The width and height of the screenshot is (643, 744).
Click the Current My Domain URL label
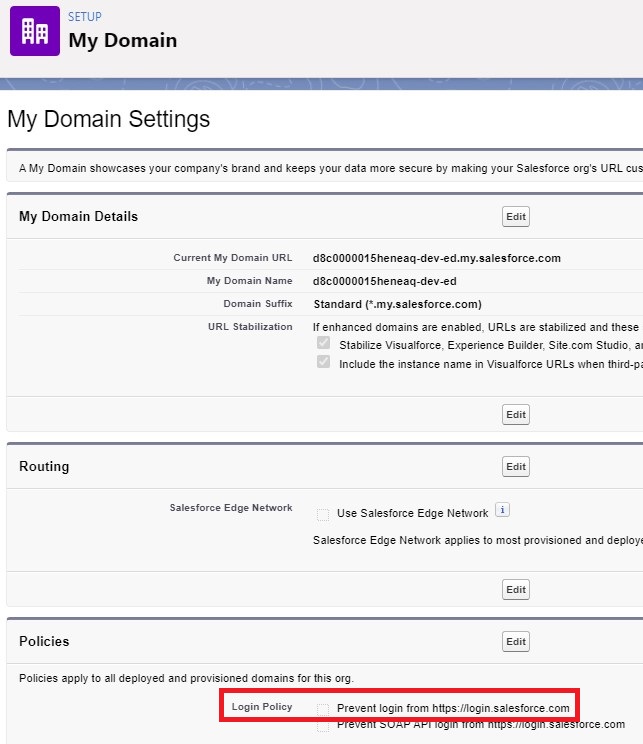[233, 258]
